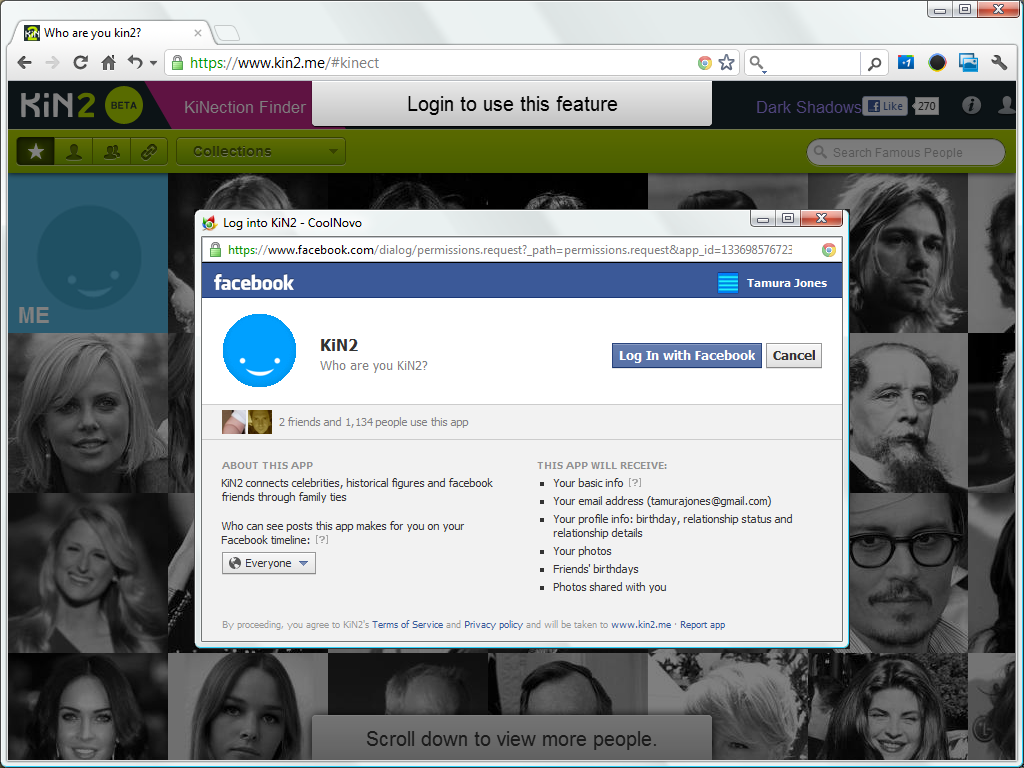Click the user profile silhouette icon top right

(1007, 104)
